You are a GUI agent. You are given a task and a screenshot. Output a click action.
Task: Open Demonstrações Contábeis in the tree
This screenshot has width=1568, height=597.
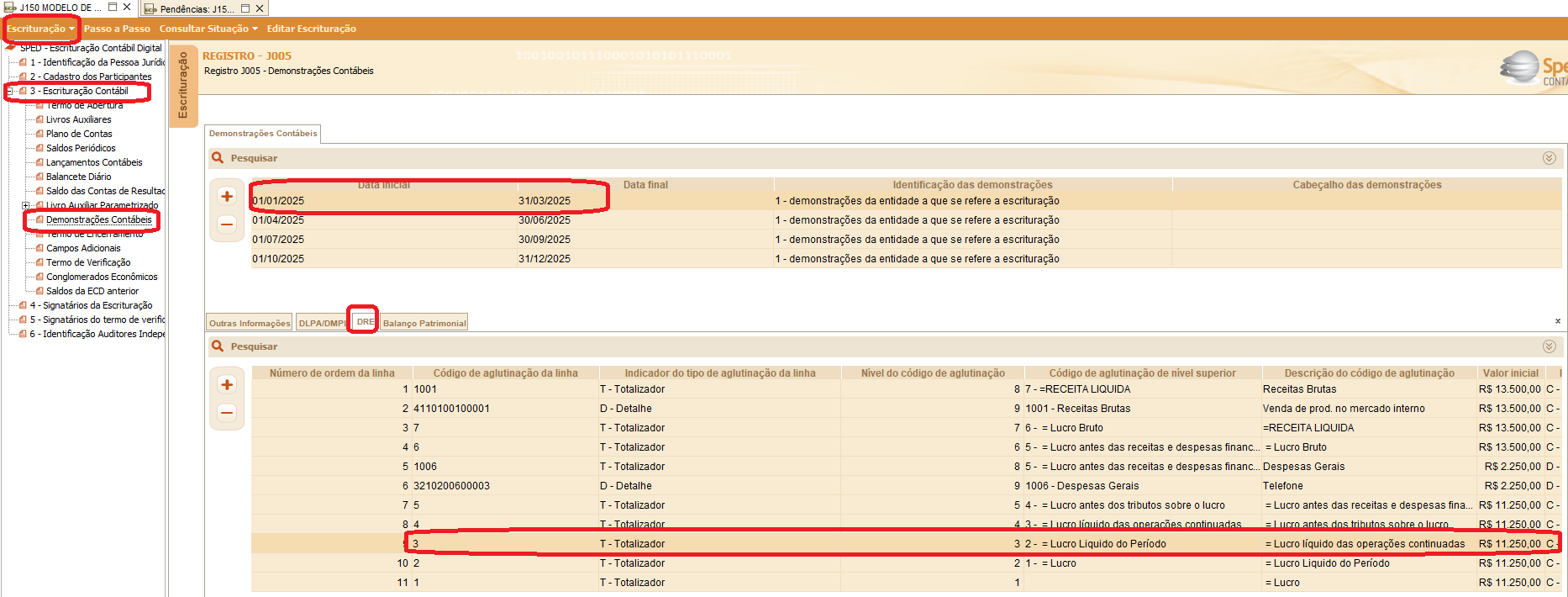point(99,219)
